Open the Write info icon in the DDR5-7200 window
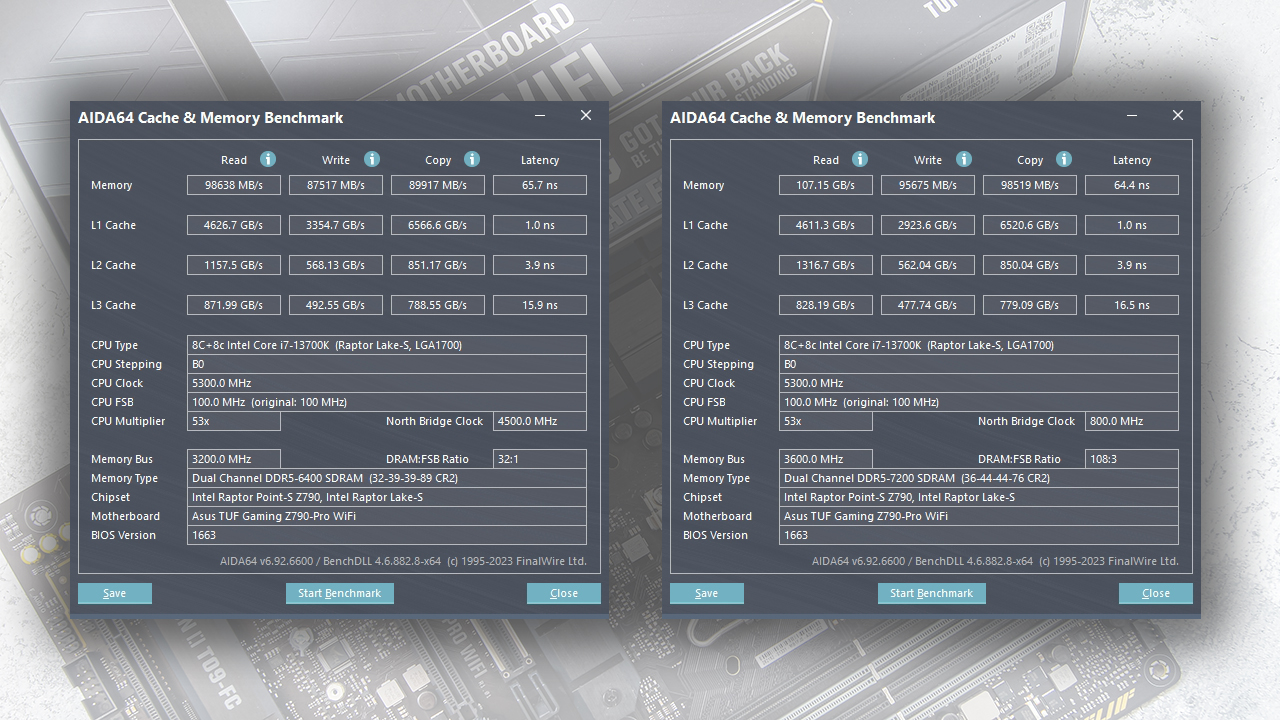 [x=963, y=159]
